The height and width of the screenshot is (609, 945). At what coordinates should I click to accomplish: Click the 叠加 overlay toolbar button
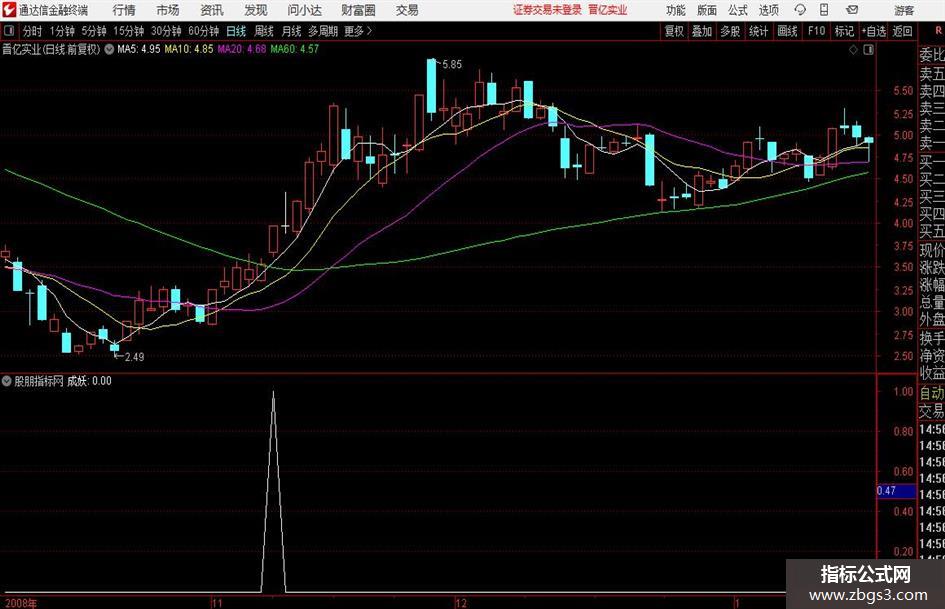tap(702, 31)
